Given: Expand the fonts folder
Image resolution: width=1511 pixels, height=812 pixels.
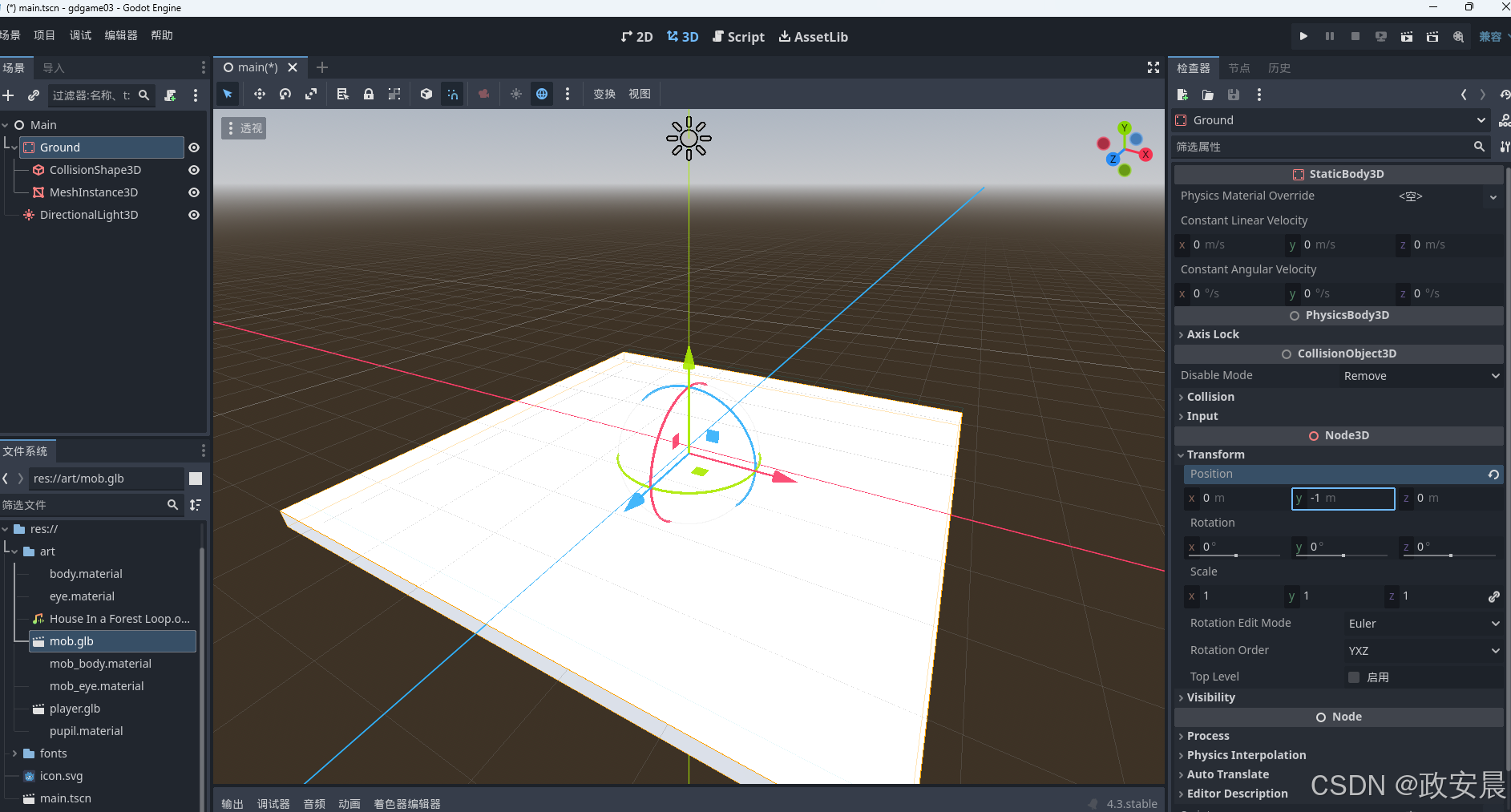Looking at the screenshot, I should [14, 753].
